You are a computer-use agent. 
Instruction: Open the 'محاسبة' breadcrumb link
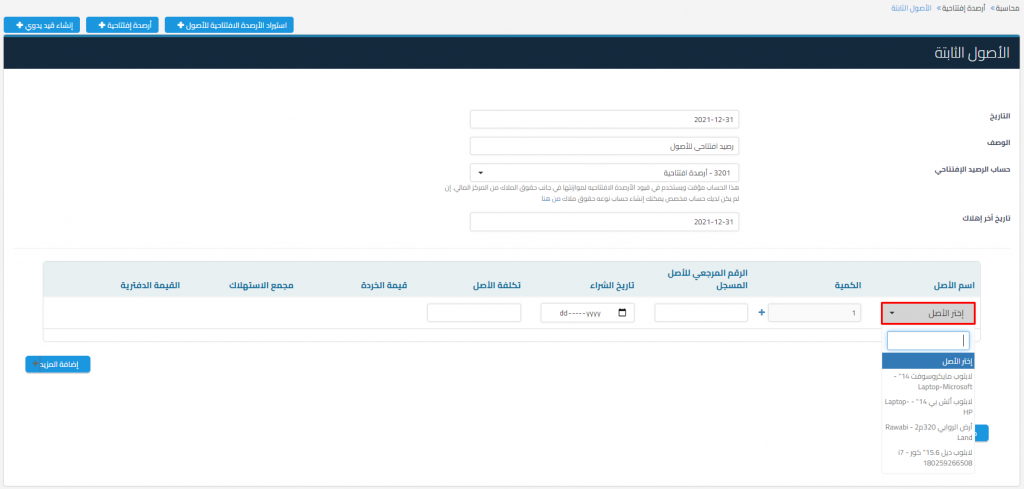tap(1006, 8)
